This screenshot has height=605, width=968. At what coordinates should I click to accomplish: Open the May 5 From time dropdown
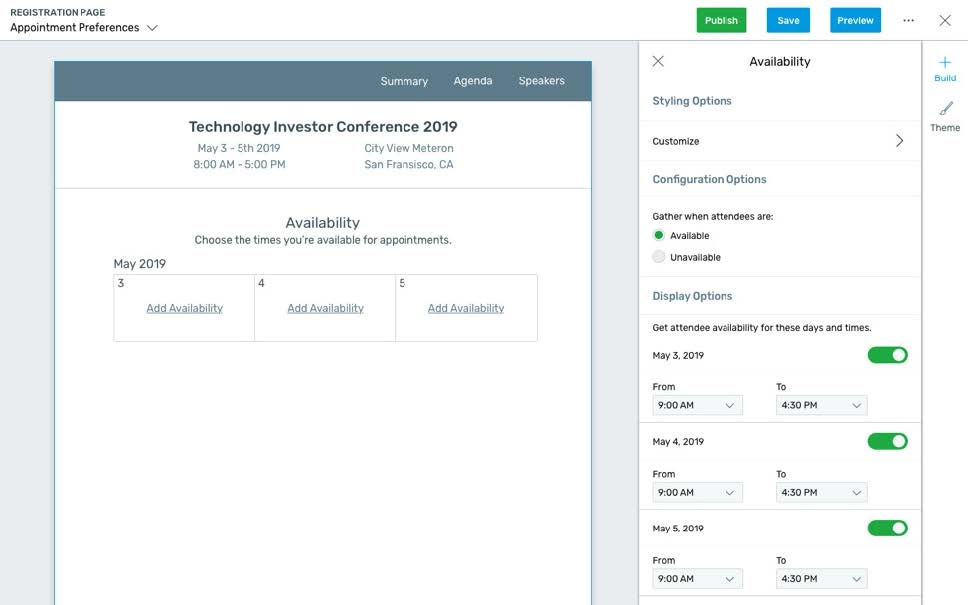697,579
